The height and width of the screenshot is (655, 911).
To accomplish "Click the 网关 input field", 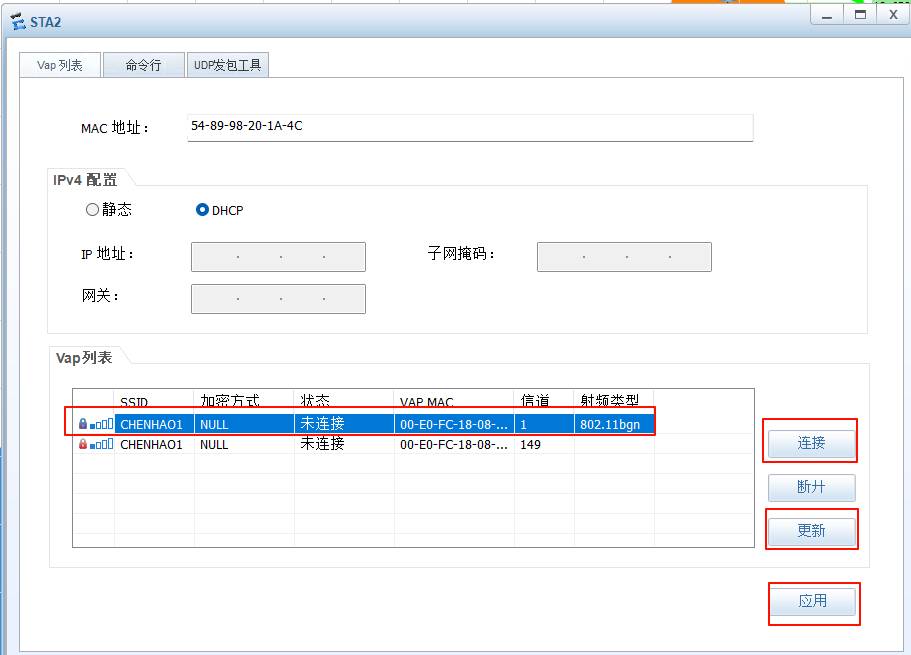I will [x=278, y=299].
